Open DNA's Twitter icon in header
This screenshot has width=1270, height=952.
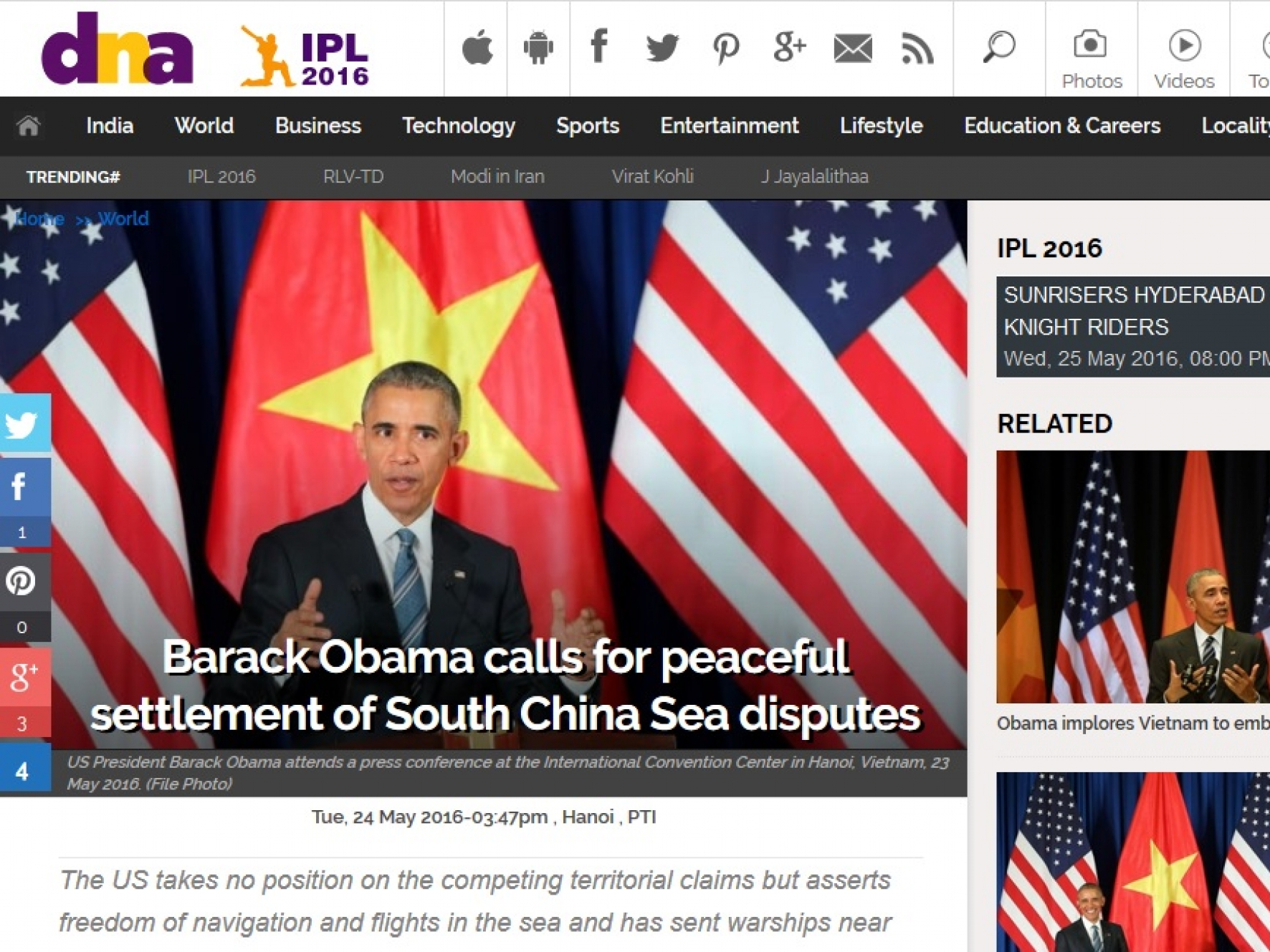coord(663,47)
